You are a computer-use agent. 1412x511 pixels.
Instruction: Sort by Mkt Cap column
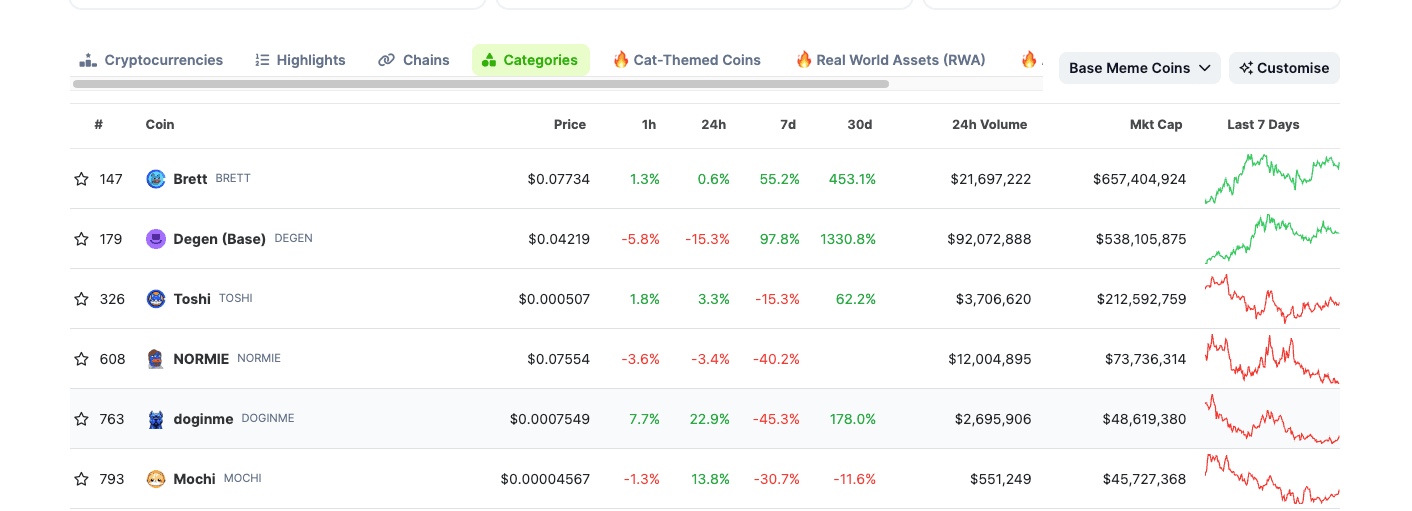point(1156,125)
